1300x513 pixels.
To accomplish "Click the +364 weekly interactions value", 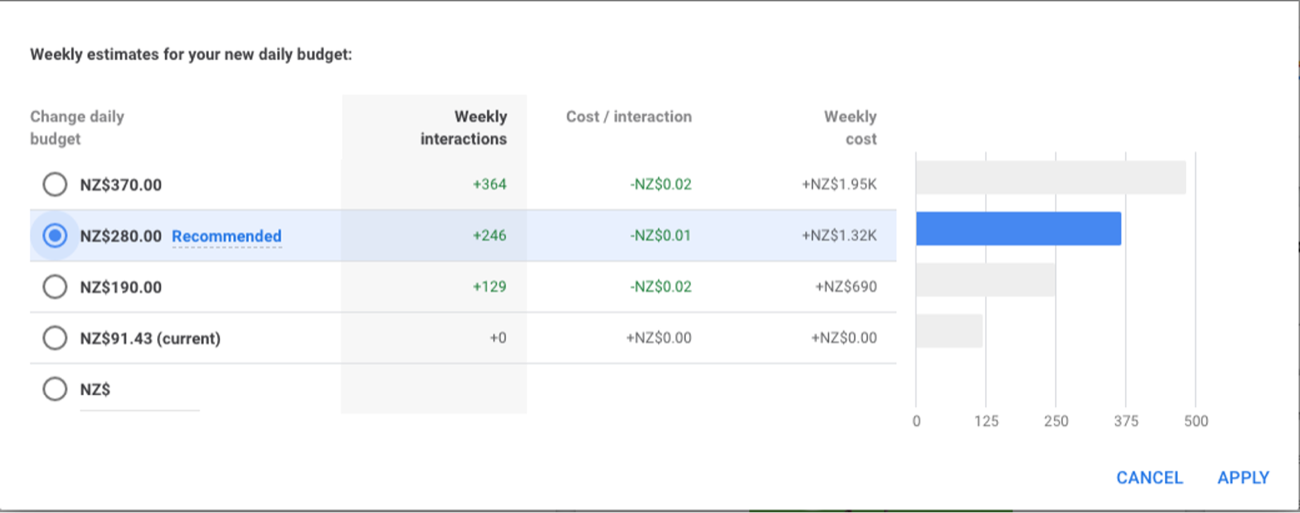I will pos(490,185).
